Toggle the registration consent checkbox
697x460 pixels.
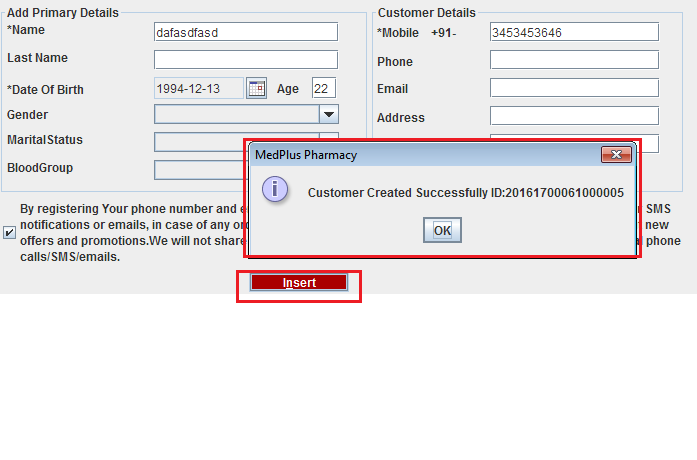pyautogui.click(x=9, y=232)
